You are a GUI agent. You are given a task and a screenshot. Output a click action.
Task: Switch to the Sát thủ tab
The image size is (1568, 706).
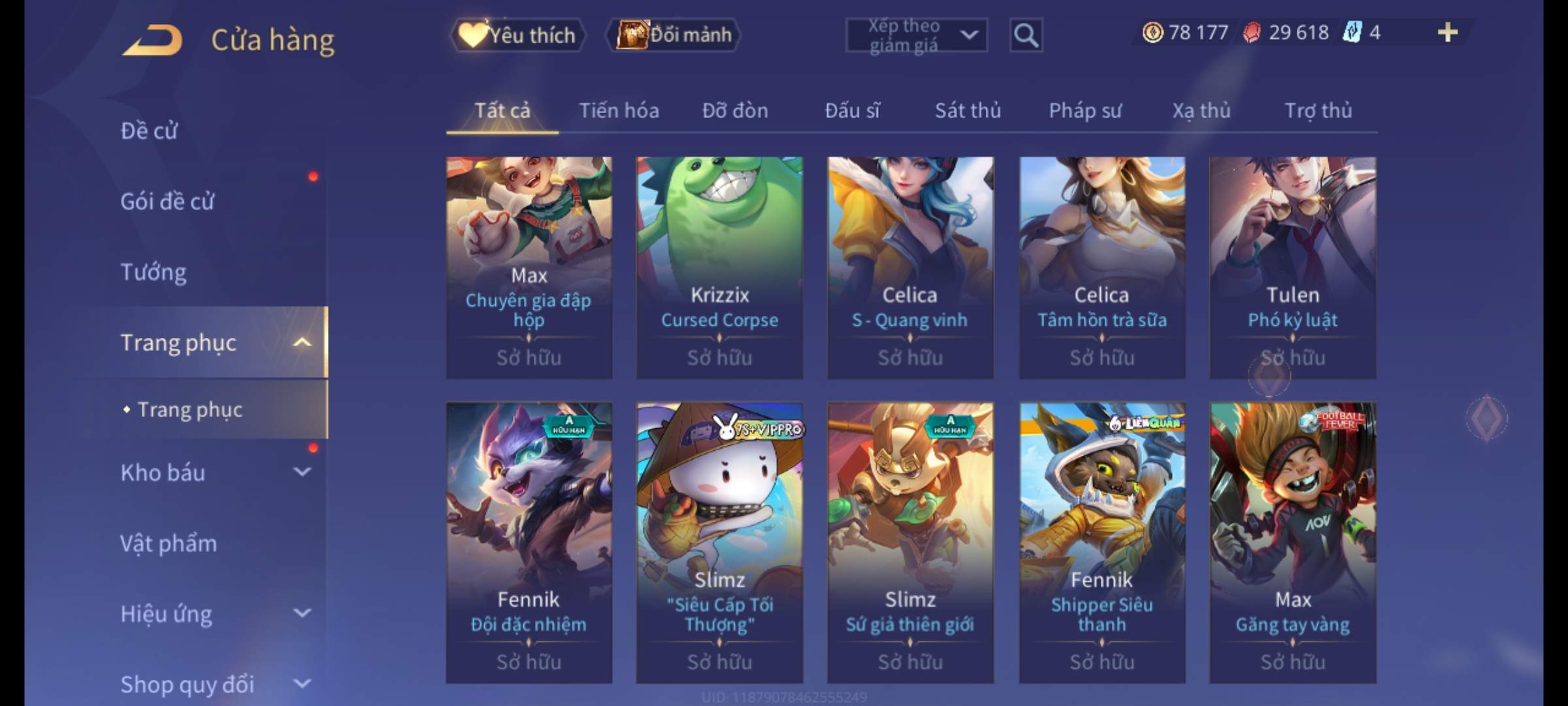point(968,111)
